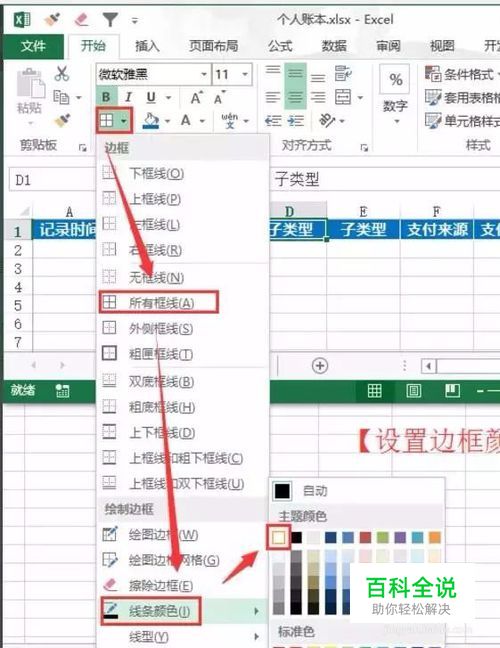Switch to the 公式 ribbon tab
Screen dimensions: 500x648
(280, 46)
